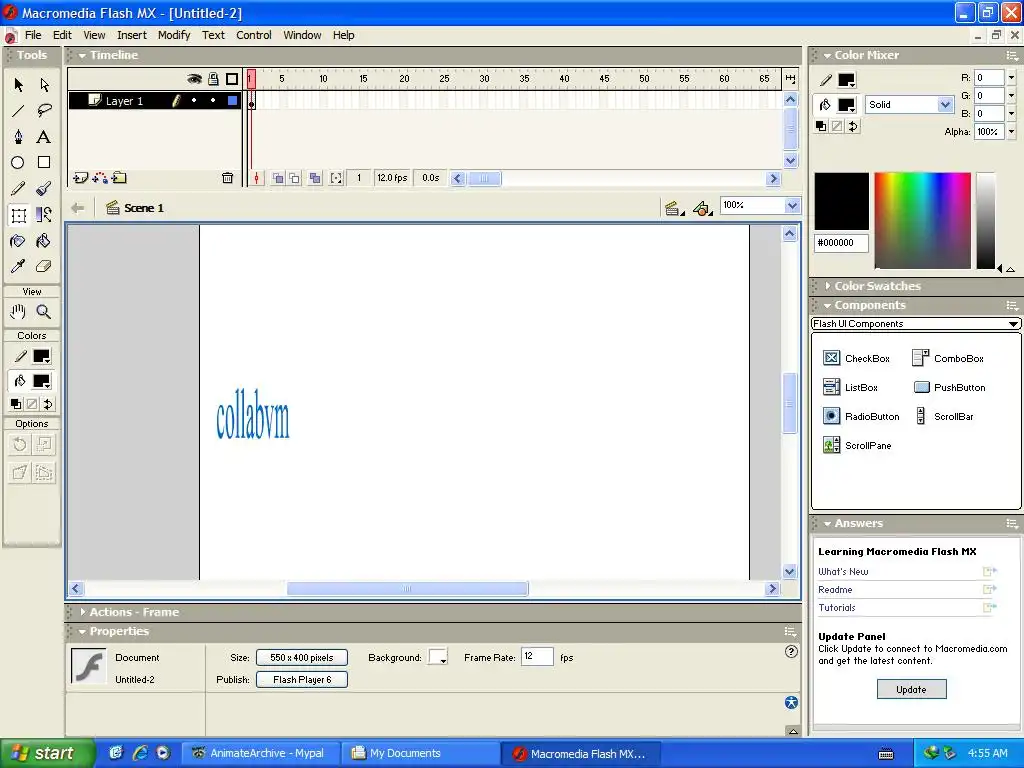Click the brightness slider bar
The height and width of the screenshot is (768, 1024).
[985, 221]
